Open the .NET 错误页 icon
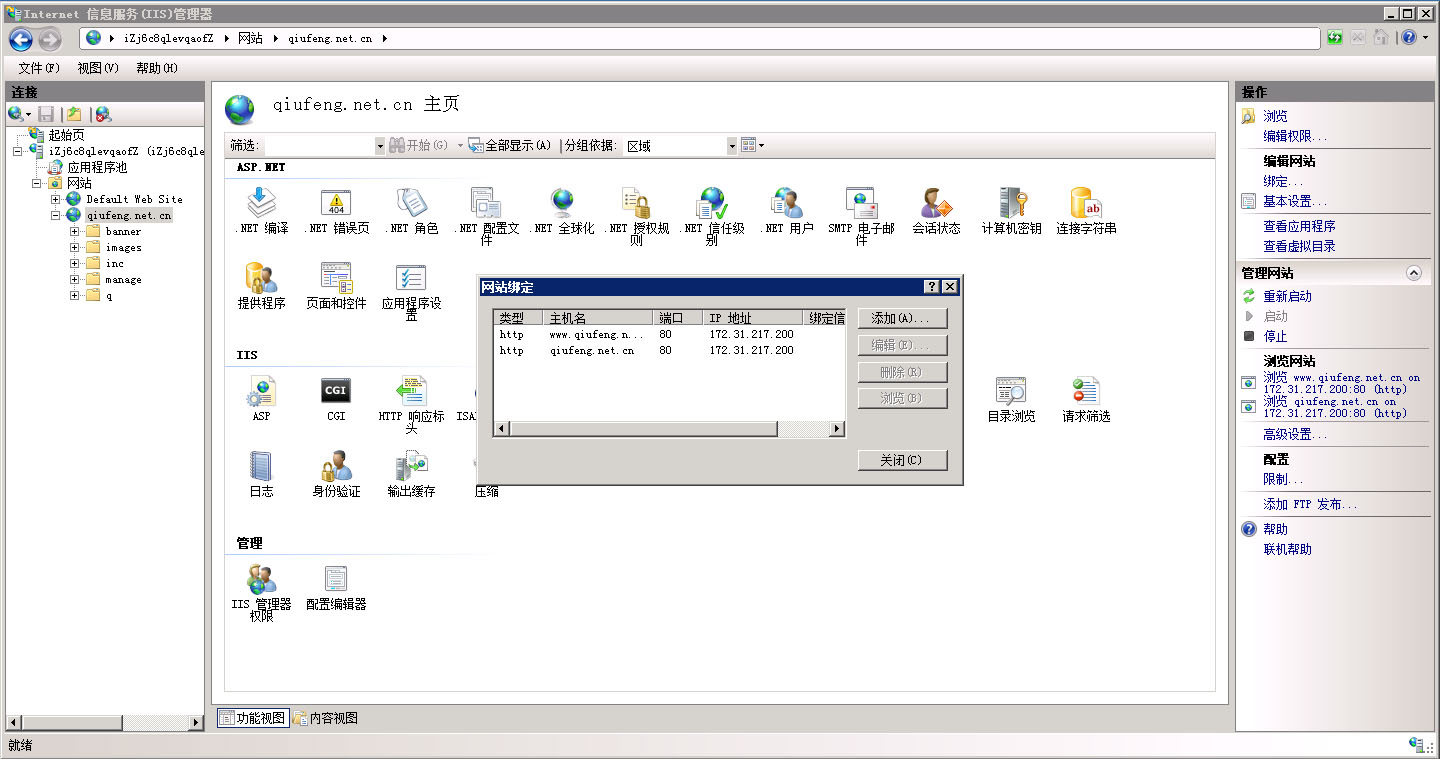 (x=336, y=211)
